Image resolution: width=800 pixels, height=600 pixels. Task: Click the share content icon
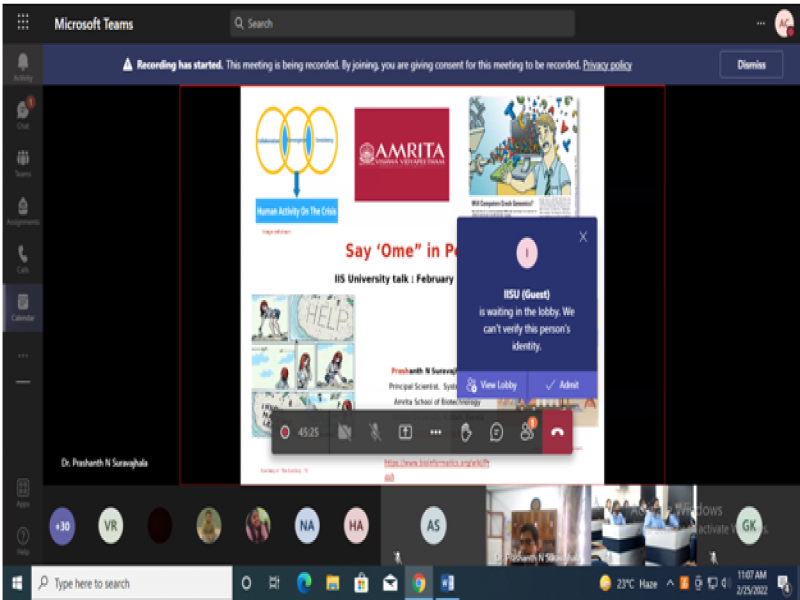click(x=405, y=432)
